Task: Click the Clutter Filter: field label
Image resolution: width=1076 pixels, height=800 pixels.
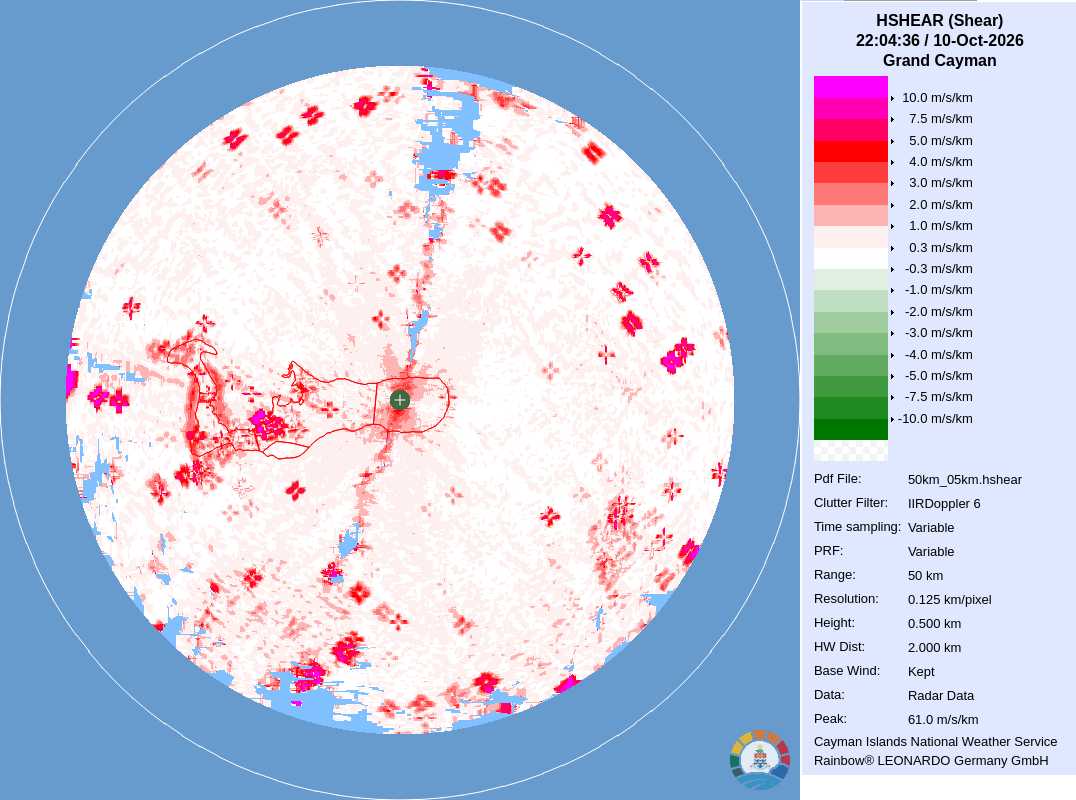Action: pyautogui.click(x=850, y=503)
